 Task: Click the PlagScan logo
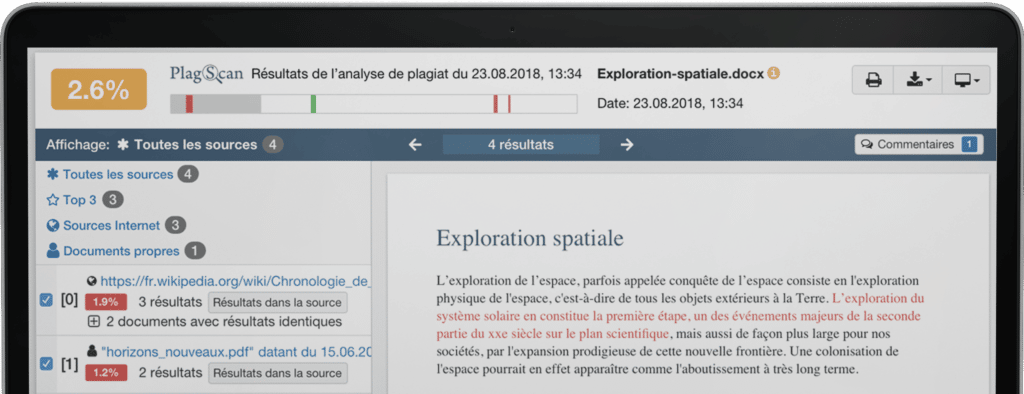(x=206, y=73)
